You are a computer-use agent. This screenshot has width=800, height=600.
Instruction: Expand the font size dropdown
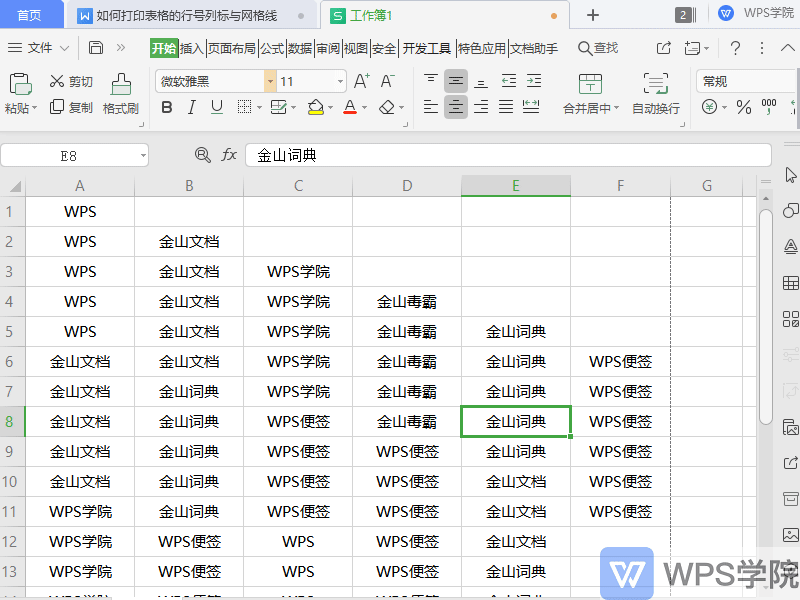(x=340, y=81)
